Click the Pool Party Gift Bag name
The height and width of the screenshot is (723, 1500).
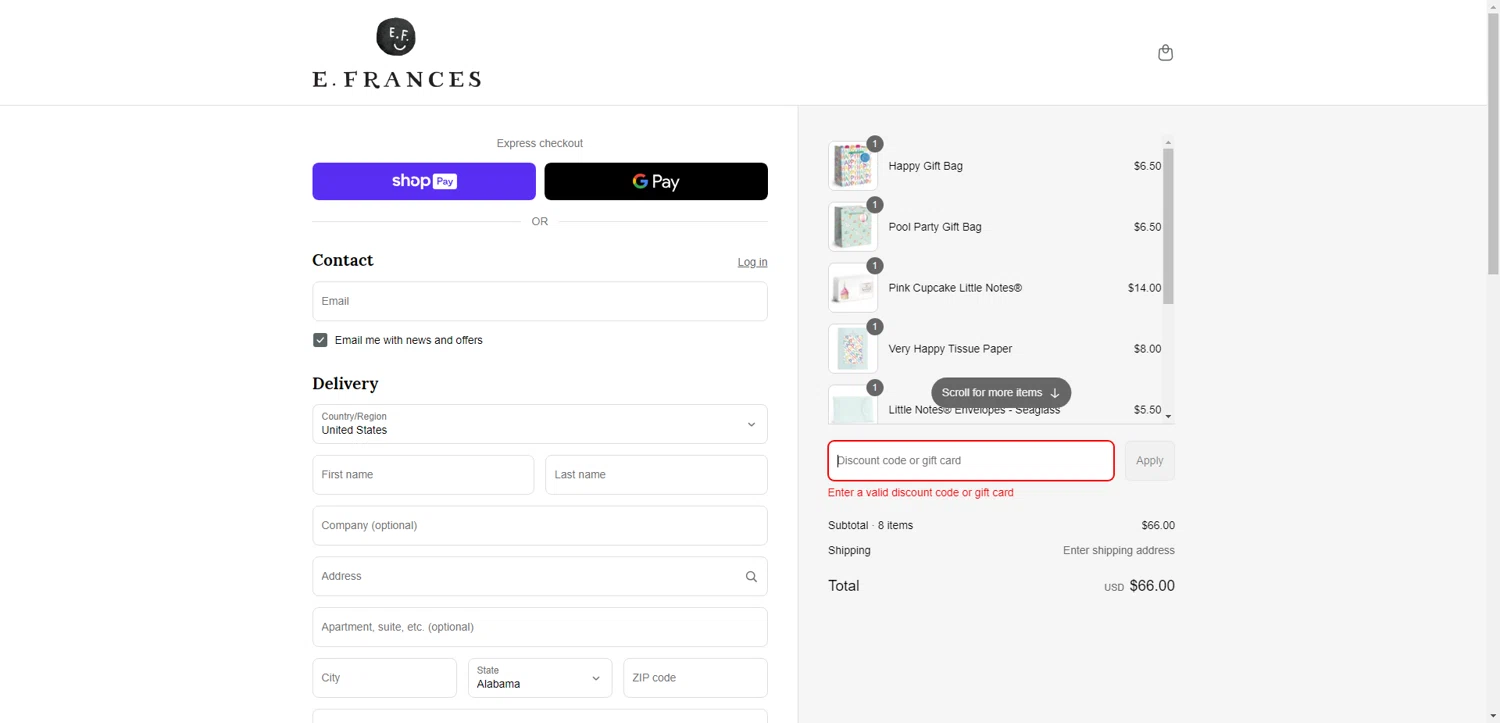[935, 227]
